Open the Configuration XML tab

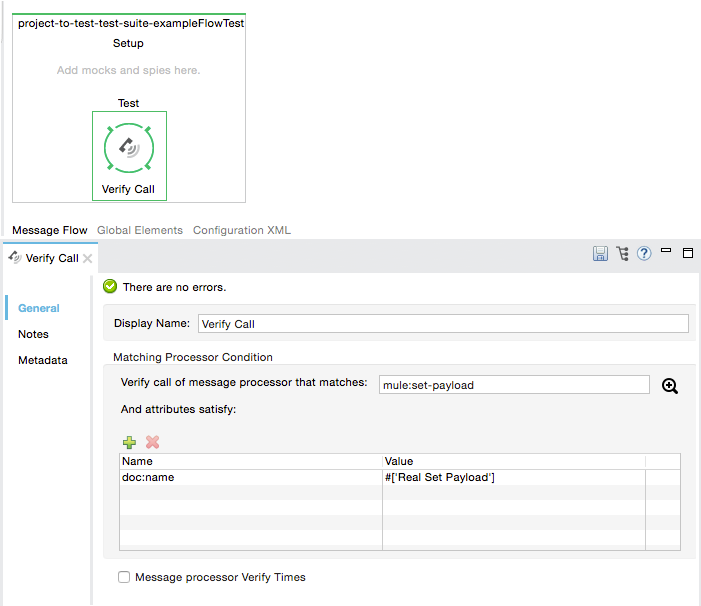click(x=242, y=230)
